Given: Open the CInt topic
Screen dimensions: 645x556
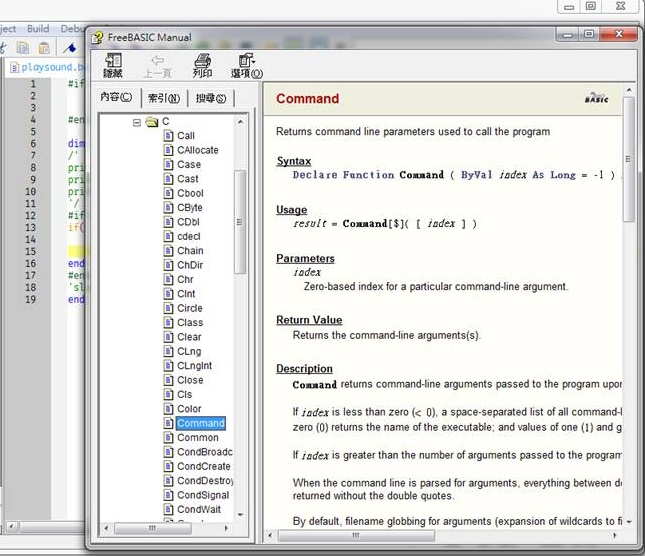Looking at the screenshot, I should pos(186,294).
